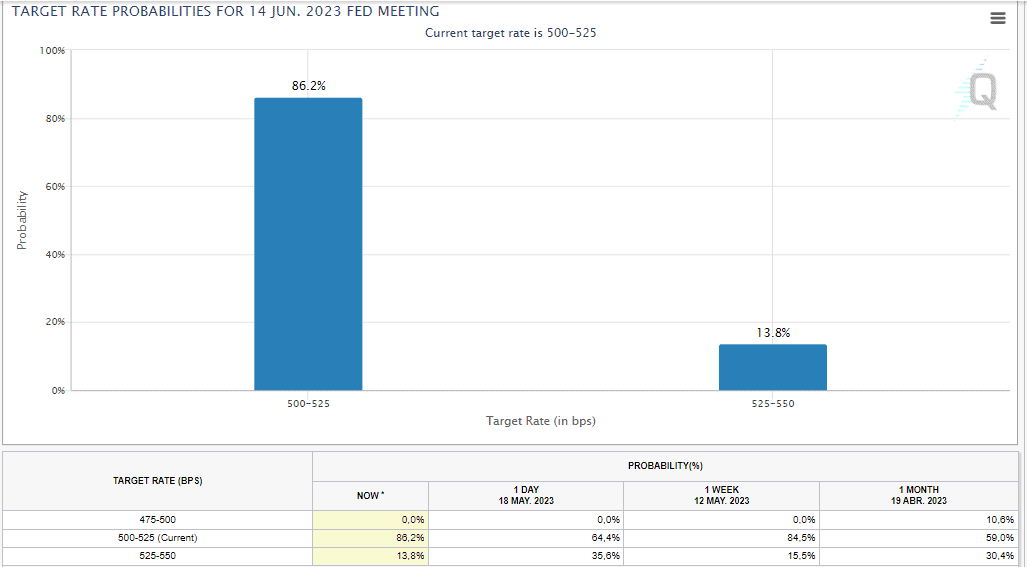Click the 500-525 (Current) row label
Screen dimensions: 1027x567
[158, 538]
